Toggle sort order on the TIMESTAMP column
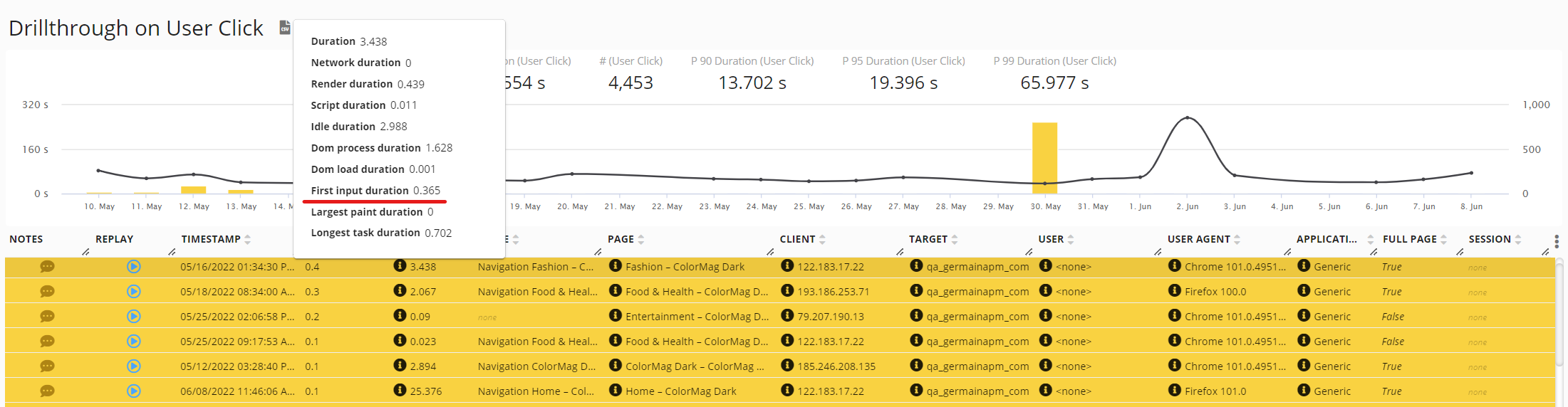 [247, 240]
